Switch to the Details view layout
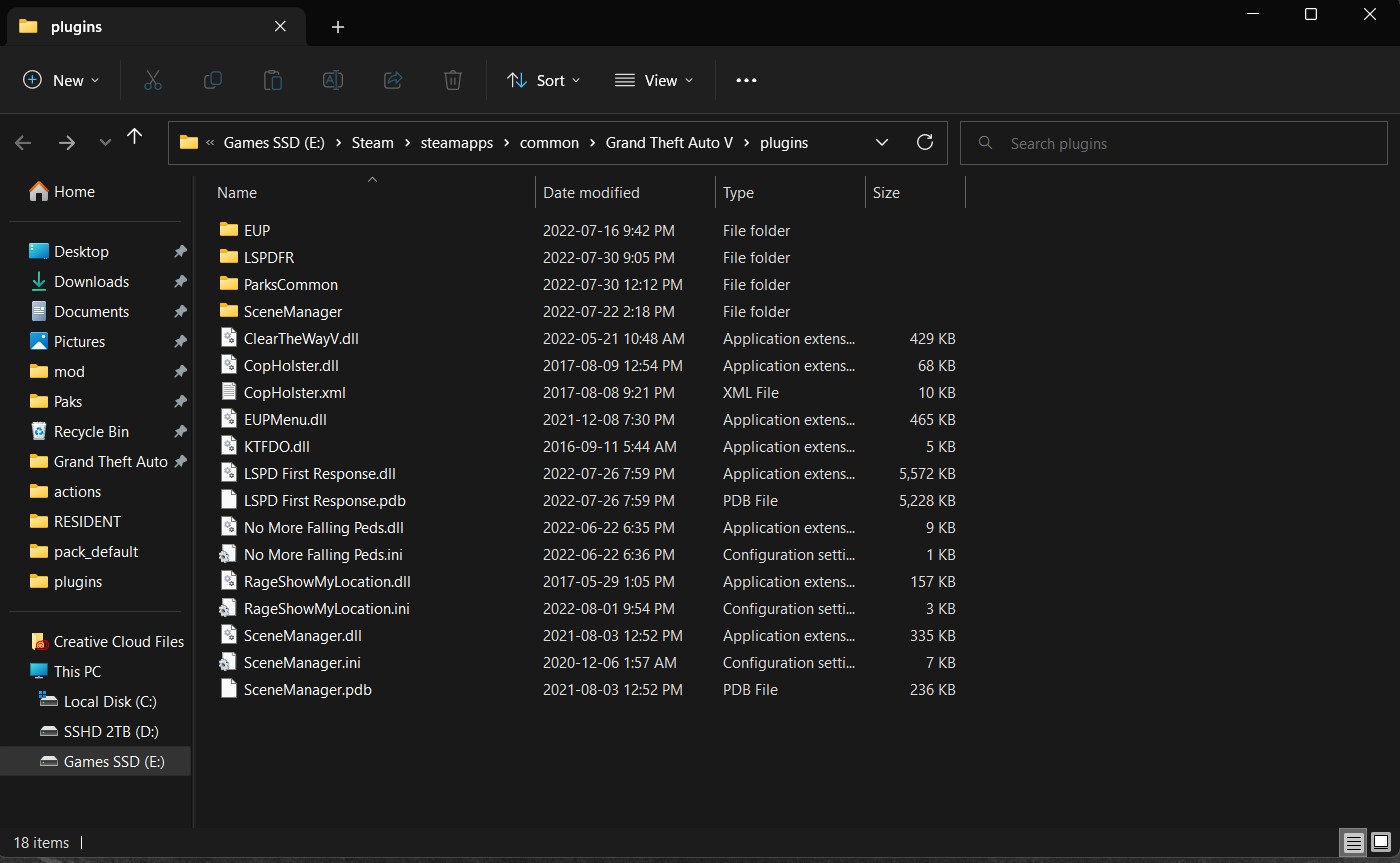The width and height of the screenshot is (1400, 863). click(x=1353, y=842)
